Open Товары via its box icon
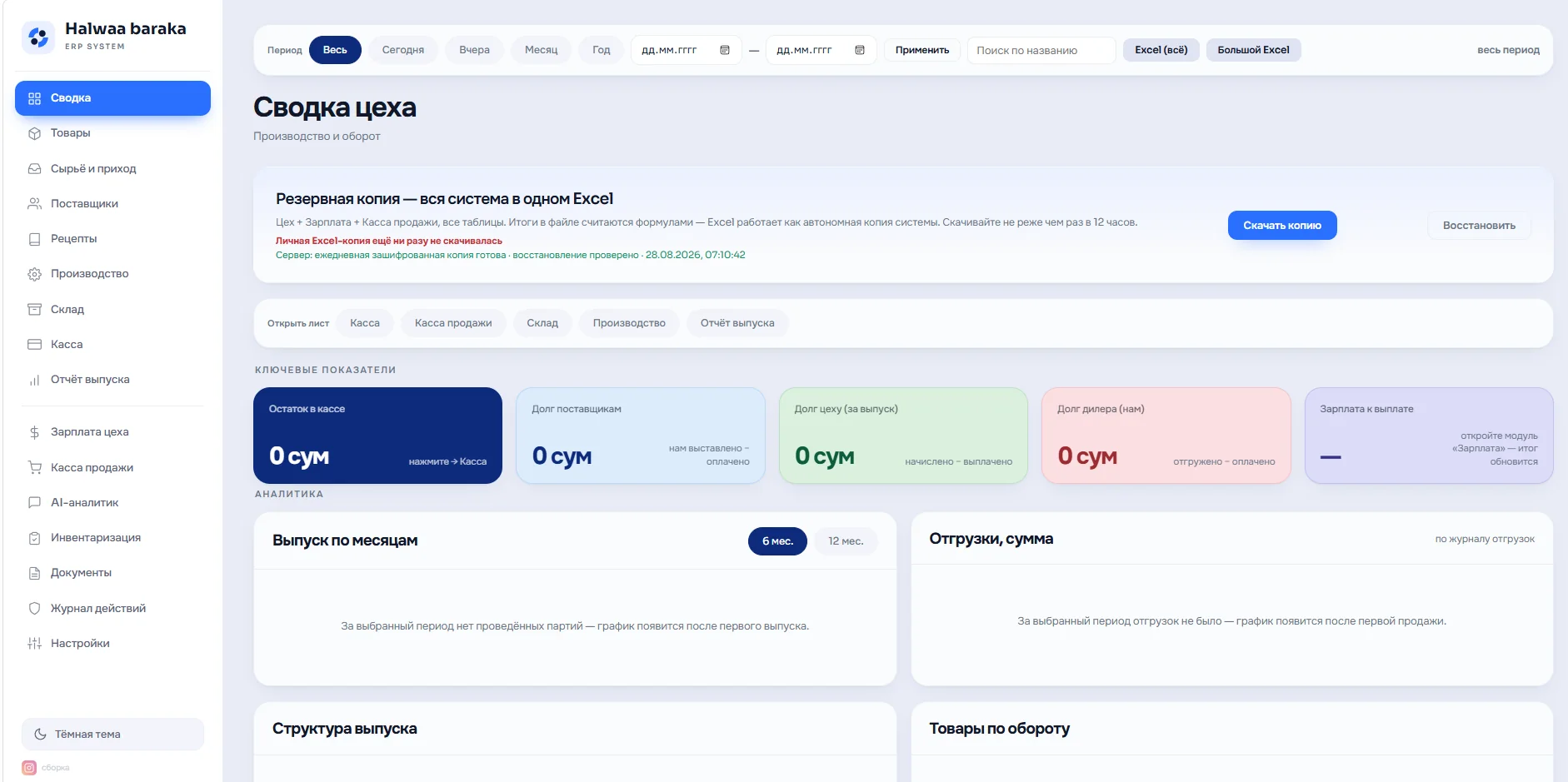Viewport: 1568px width, 782px height. click(x=34, y=133)
